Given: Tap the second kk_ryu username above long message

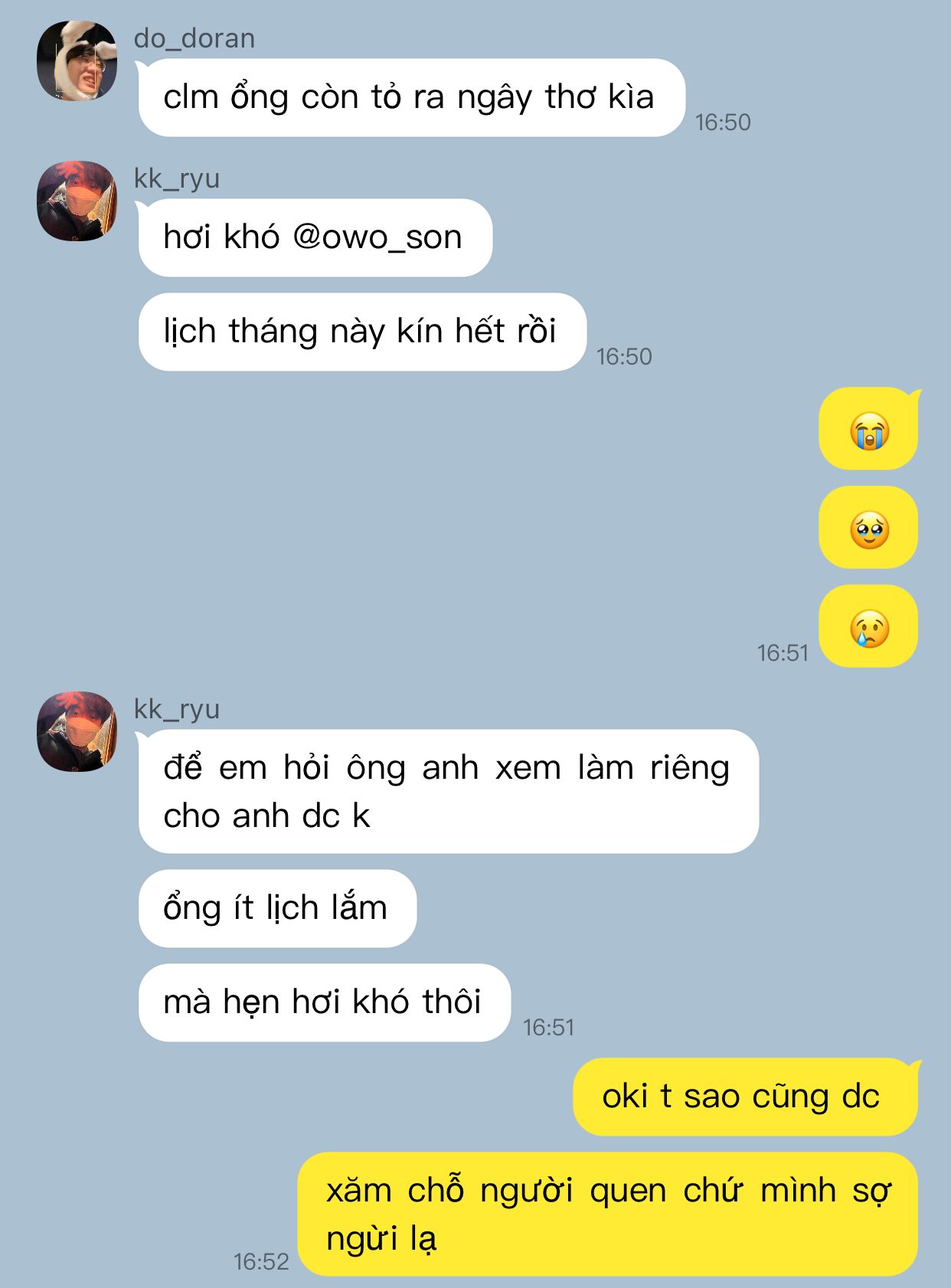Looking at the screenshot, I should point(177,709).
